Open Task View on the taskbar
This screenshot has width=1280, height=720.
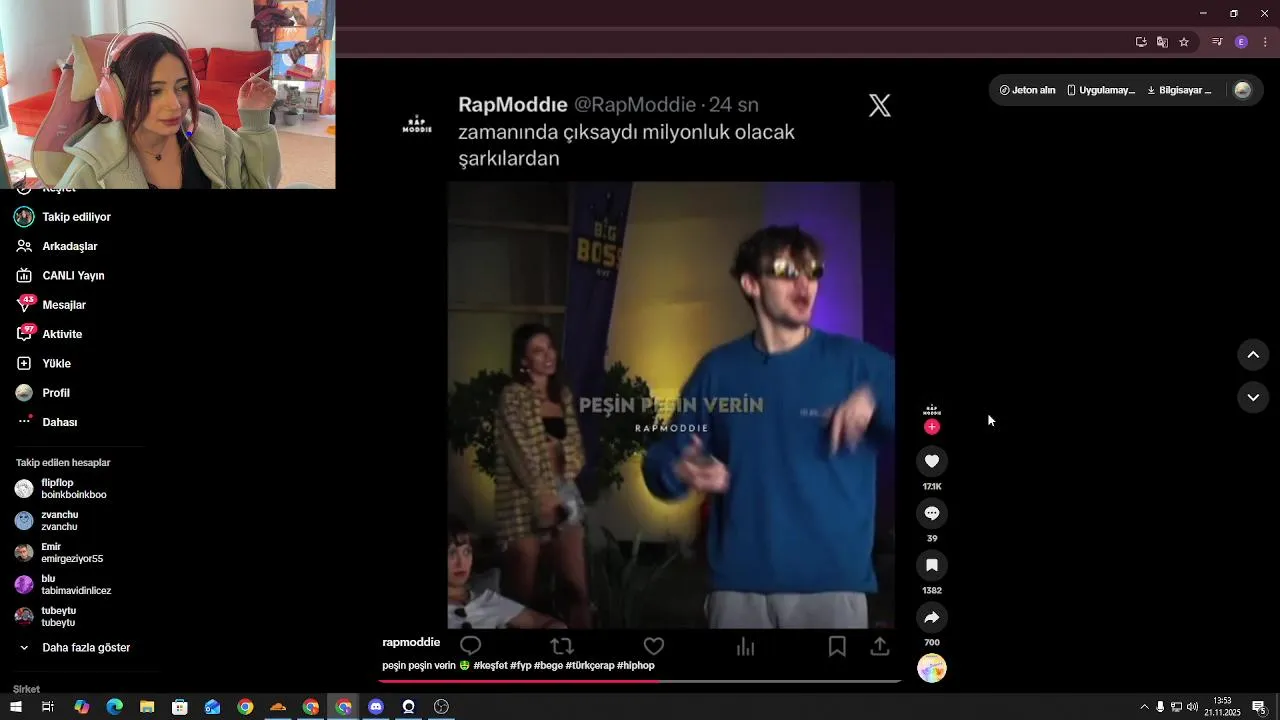click(x=47, y=707)
